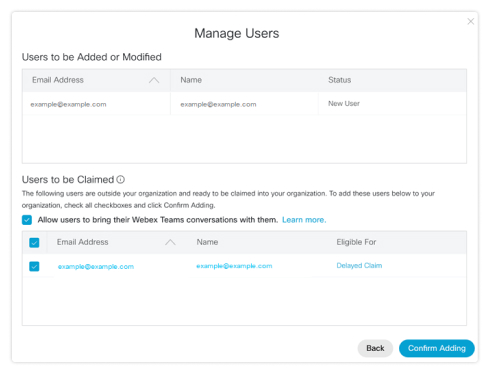Click Confirm Adding button
Viewport: 490px width, 375px height.
[x=437, y=348]
